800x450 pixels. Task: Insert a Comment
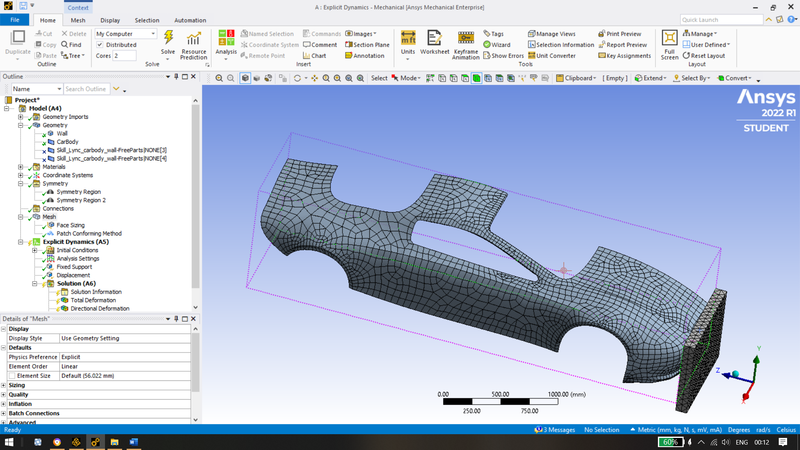click(320, 45)
